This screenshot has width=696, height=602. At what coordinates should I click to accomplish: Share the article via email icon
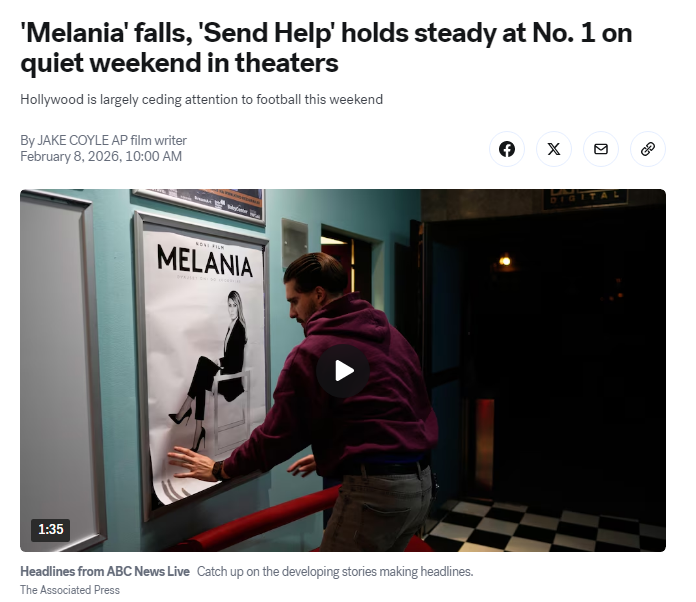[x=601, y=149]
